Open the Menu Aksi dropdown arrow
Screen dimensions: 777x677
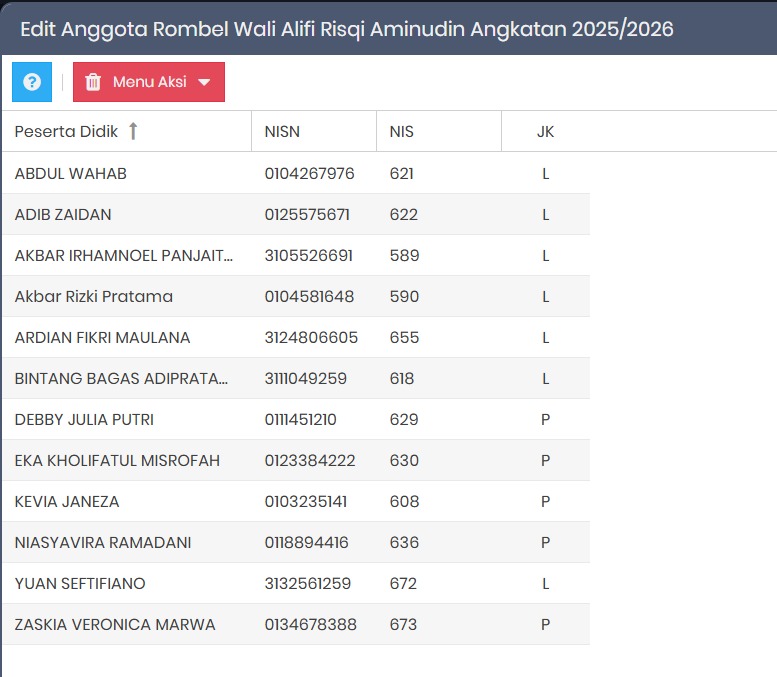204,83
